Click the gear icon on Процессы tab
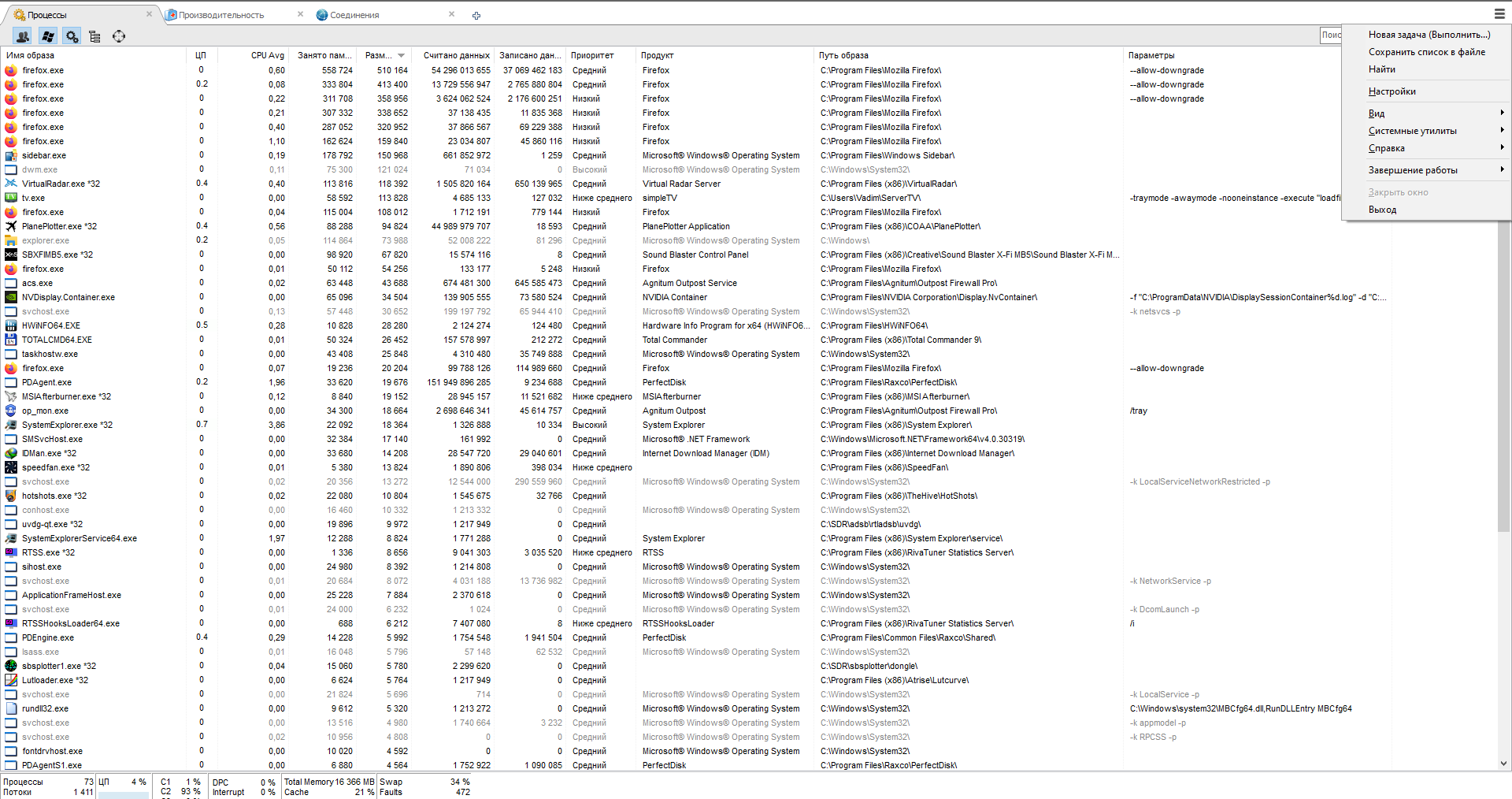 (x=20, y=15)
